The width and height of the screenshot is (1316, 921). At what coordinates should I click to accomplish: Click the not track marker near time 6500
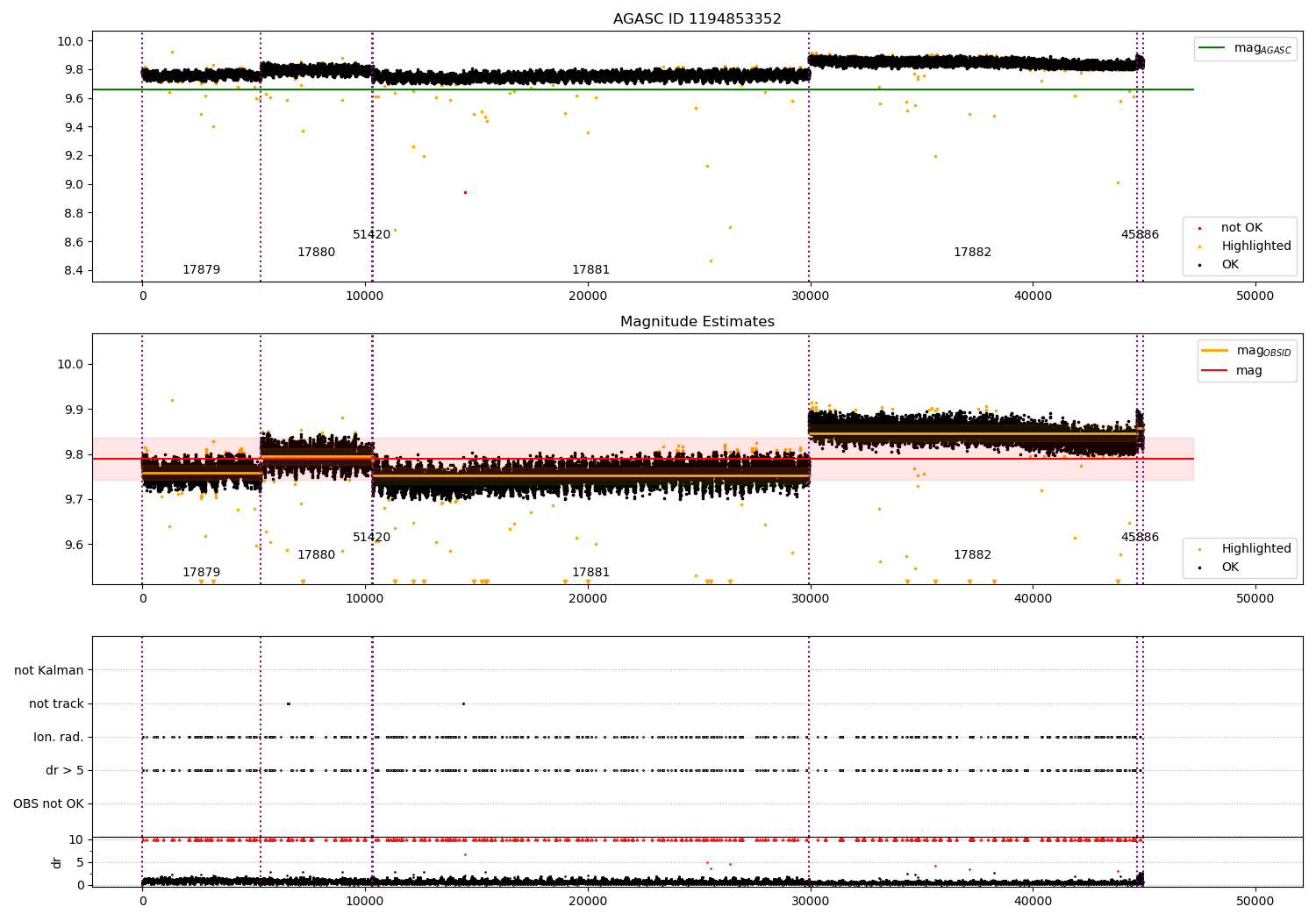click(288, 703)
